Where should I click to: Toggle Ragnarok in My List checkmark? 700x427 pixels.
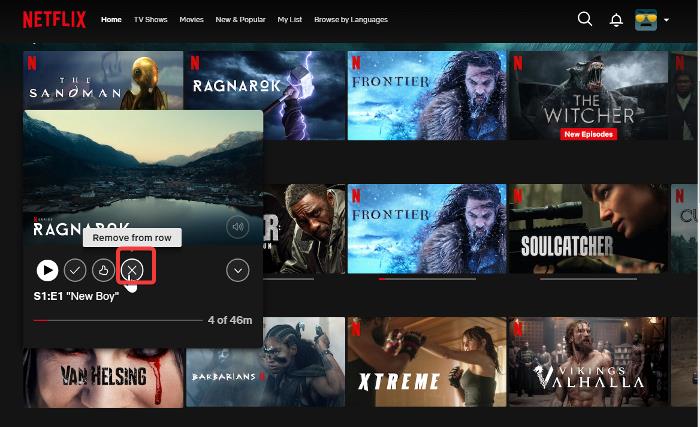(75, 270)
